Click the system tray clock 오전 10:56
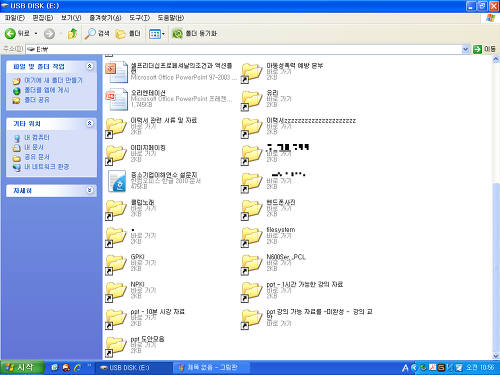This screenshot has width=500, height=375. click(x=480, y=367)
